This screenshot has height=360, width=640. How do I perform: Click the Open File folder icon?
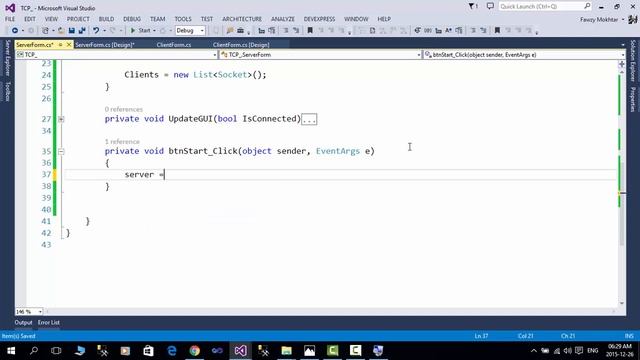coord(61,31)
